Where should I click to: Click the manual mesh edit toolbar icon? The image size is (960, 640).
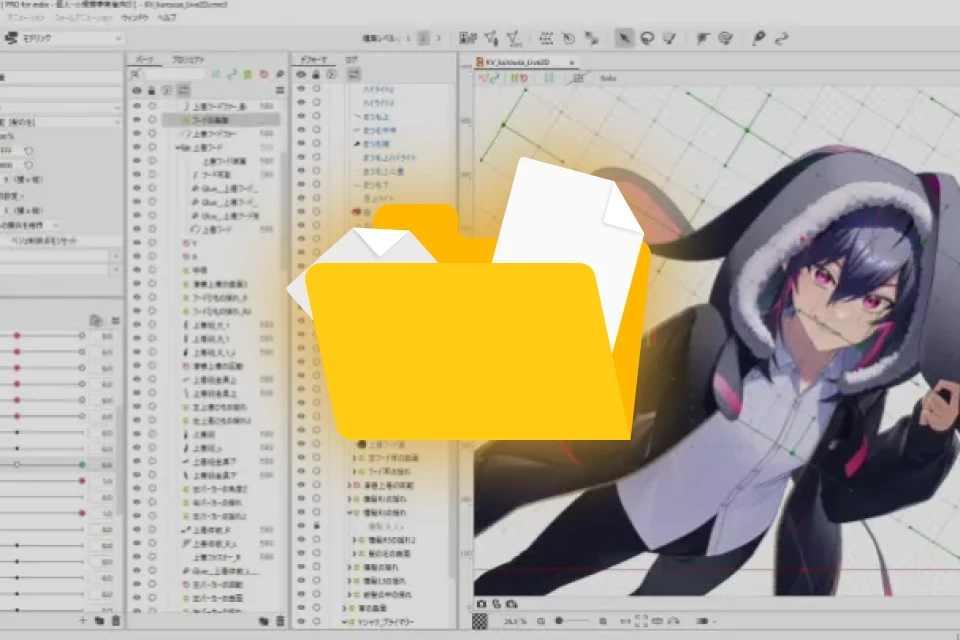(491, 39)
